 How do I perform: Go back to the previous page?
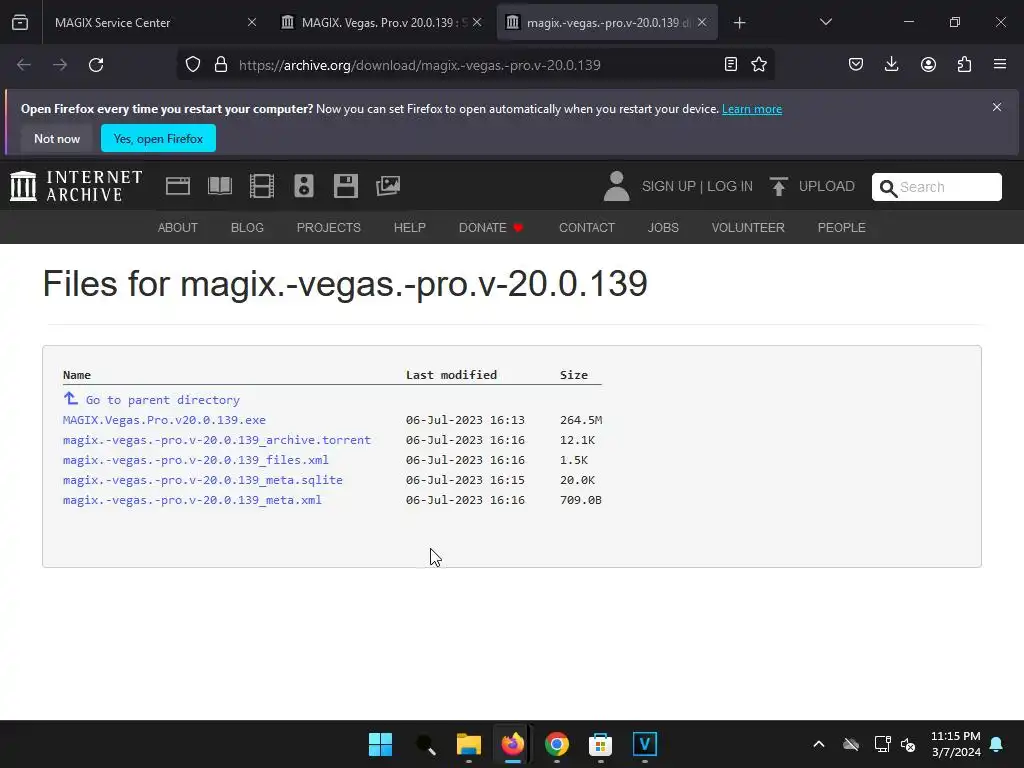point(24,65)
